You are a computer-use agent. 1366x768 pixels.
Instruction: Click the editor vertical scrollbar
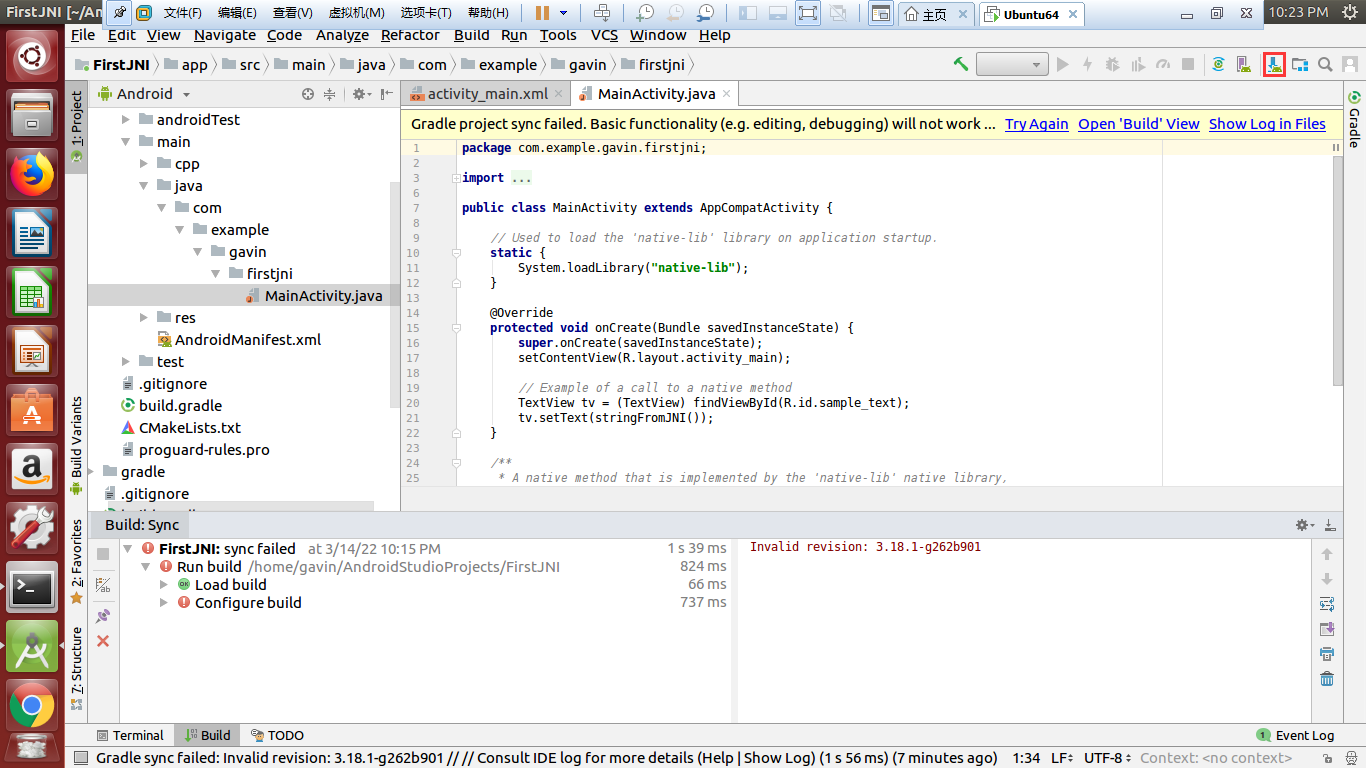pos(1337,270)
